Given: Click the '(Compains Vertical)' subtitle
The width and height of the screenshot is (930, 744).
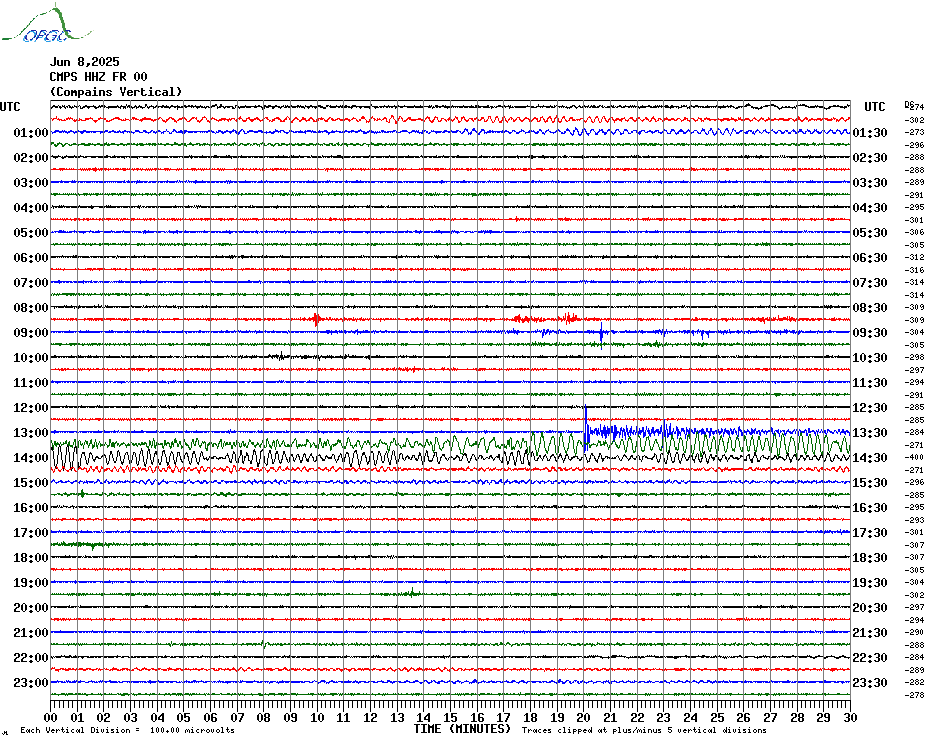Looking at the screenshot, I should (116, 92).
